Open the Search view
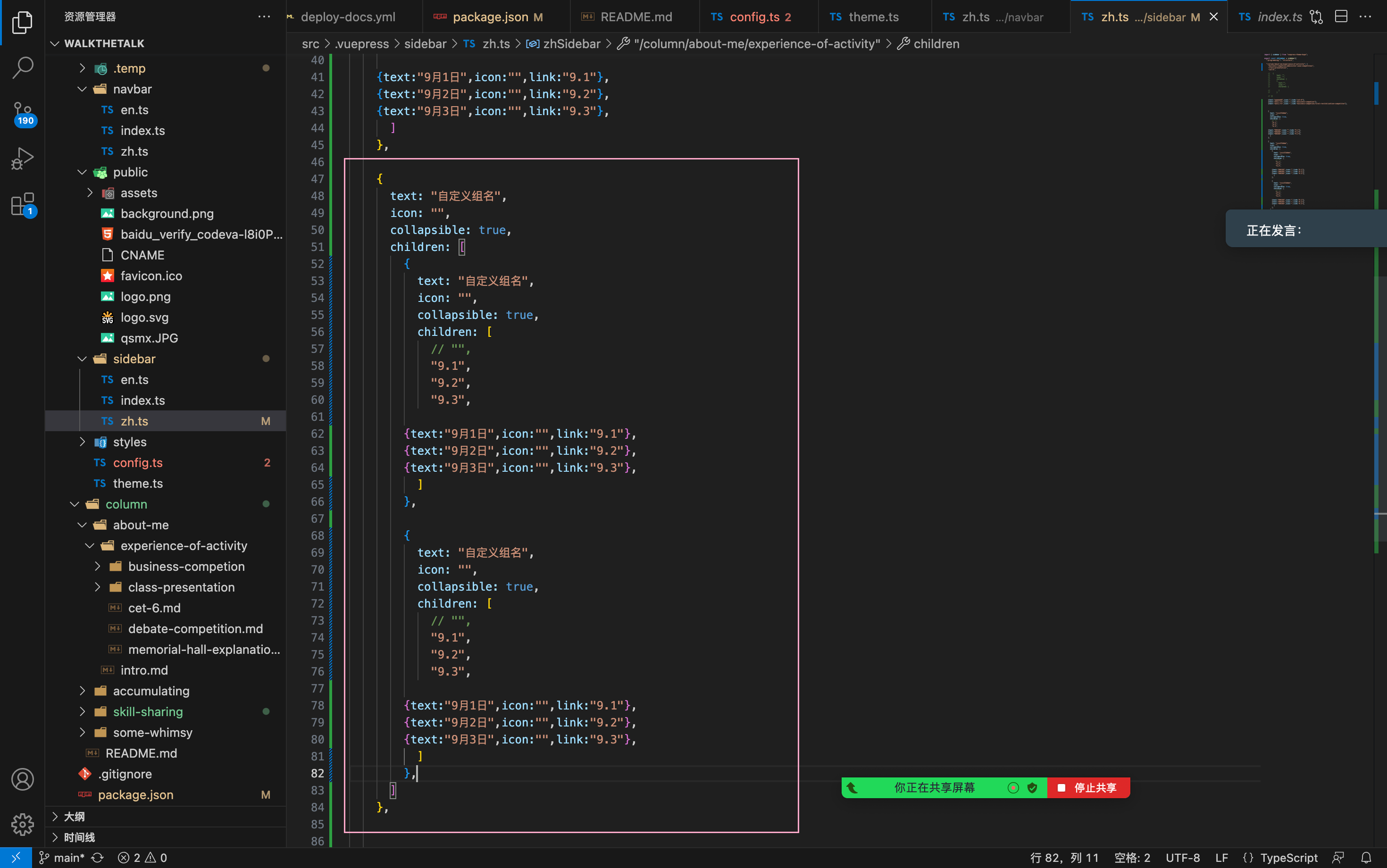 22,67
